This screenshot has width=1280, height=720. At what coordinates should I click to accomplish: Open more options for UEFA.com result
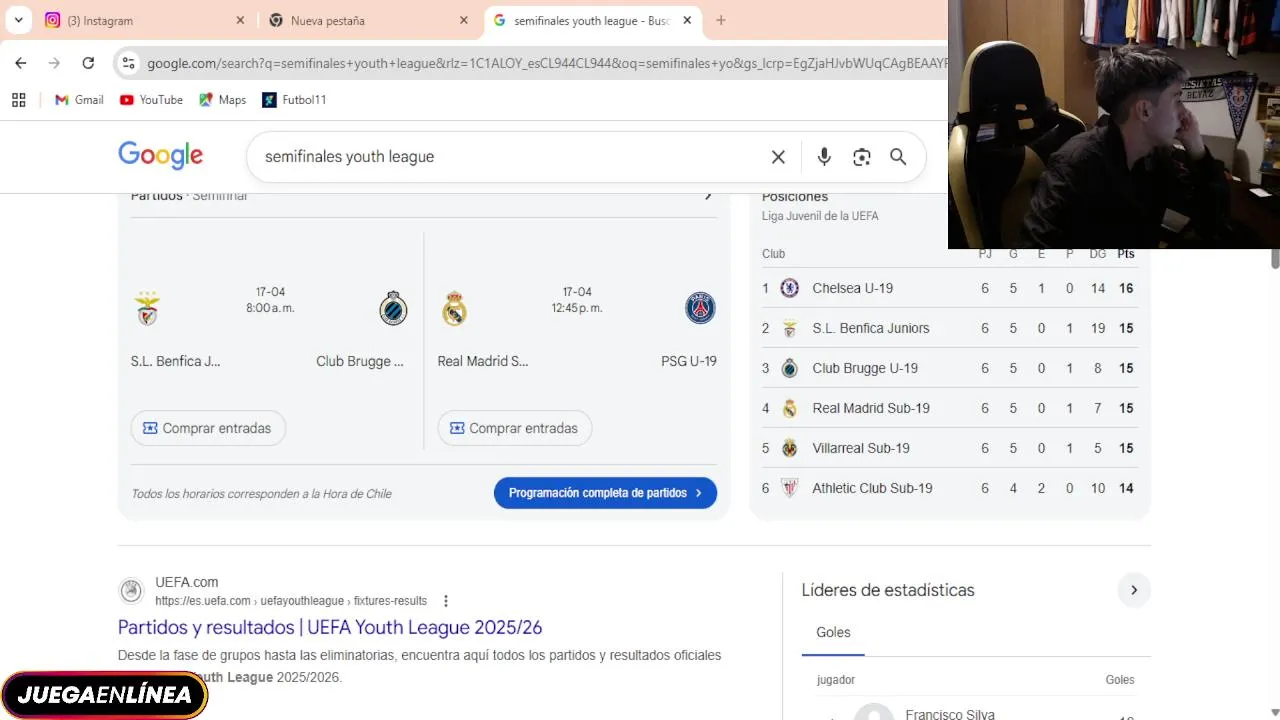point(446,601)
